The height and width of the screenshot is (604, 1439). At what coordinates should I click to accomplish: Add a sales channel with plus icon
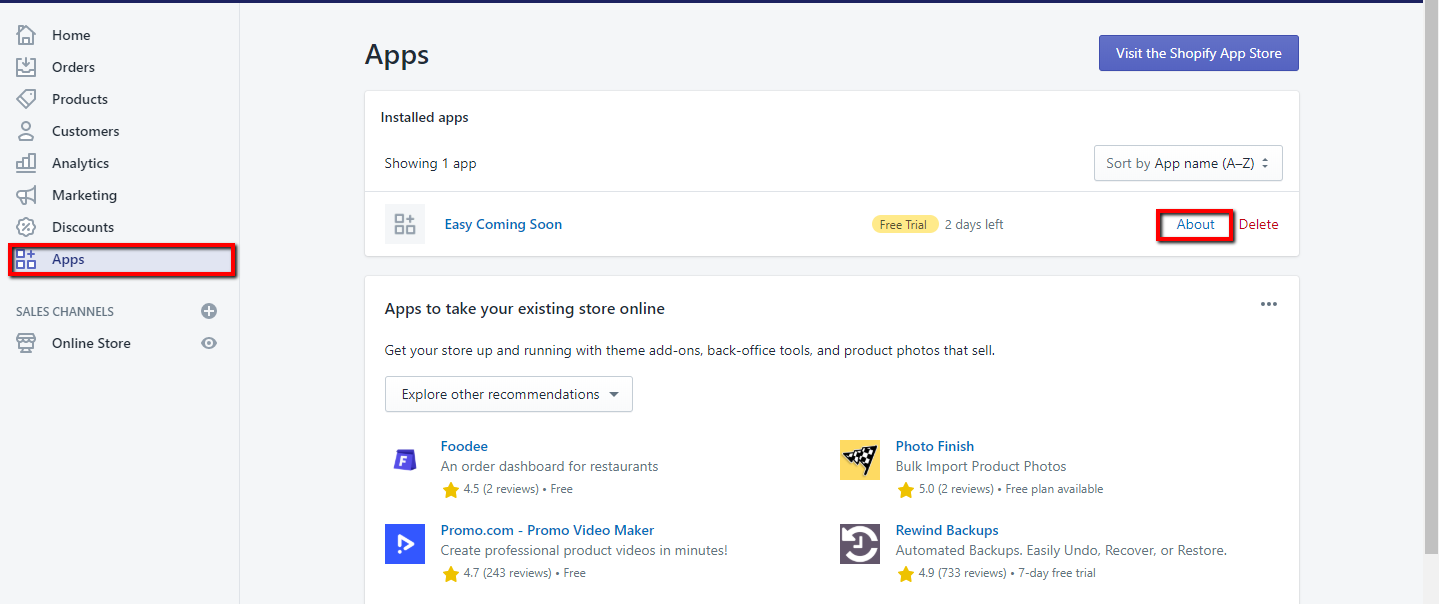(209, 311)
